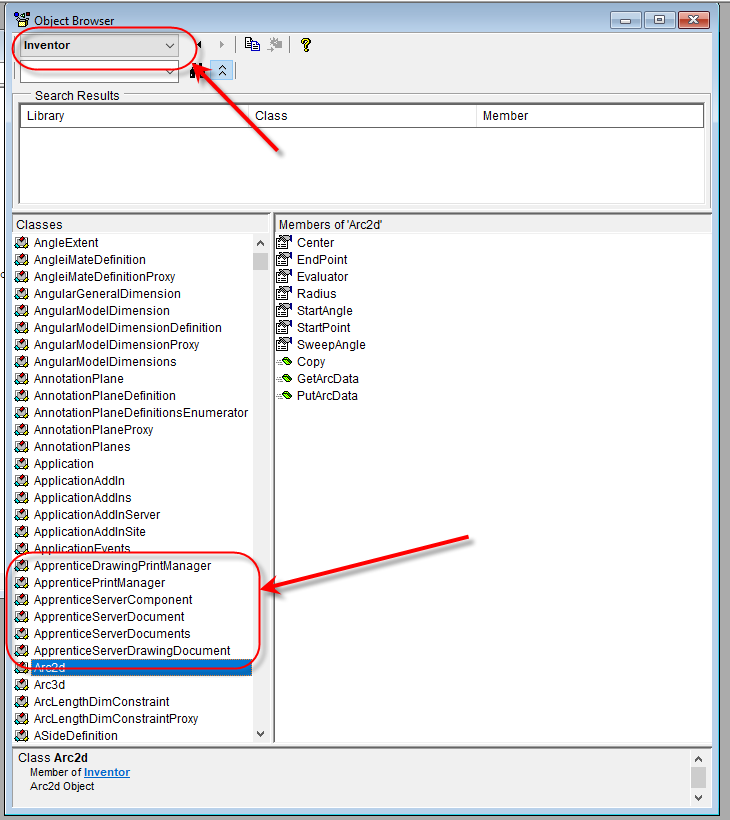The width and height of the screenshot is (730, 820).
Task: Click the EndPoint property icon
Action: pyautogui.click(x=284, y=259)
